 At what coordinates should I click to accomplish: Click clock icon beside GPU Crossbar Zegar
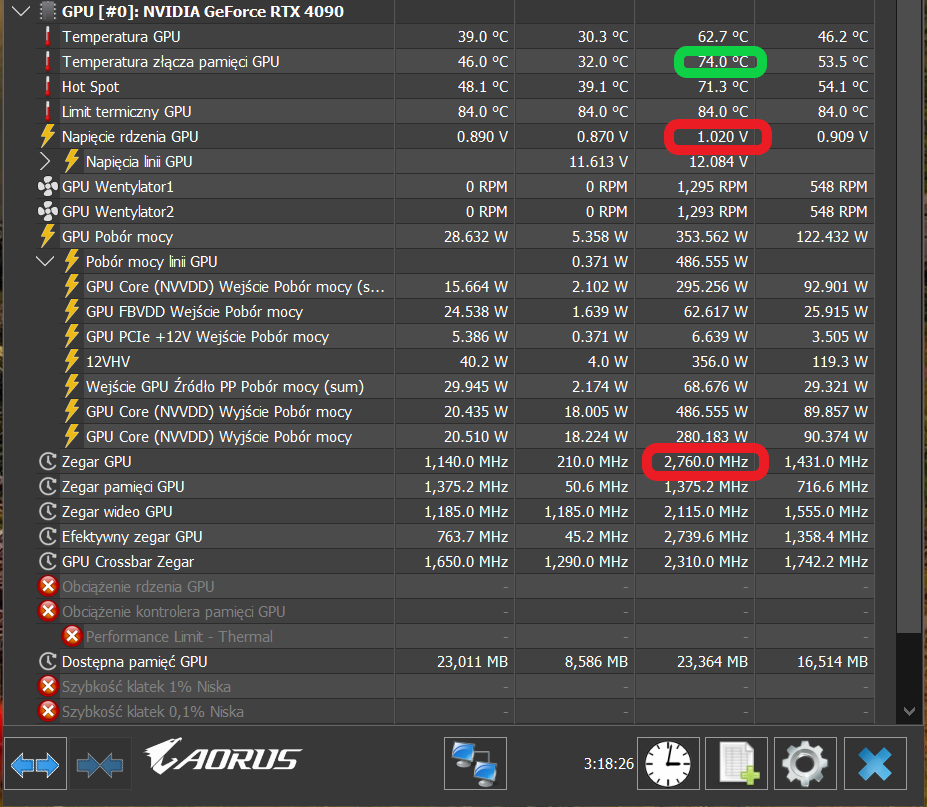point(48,561)
